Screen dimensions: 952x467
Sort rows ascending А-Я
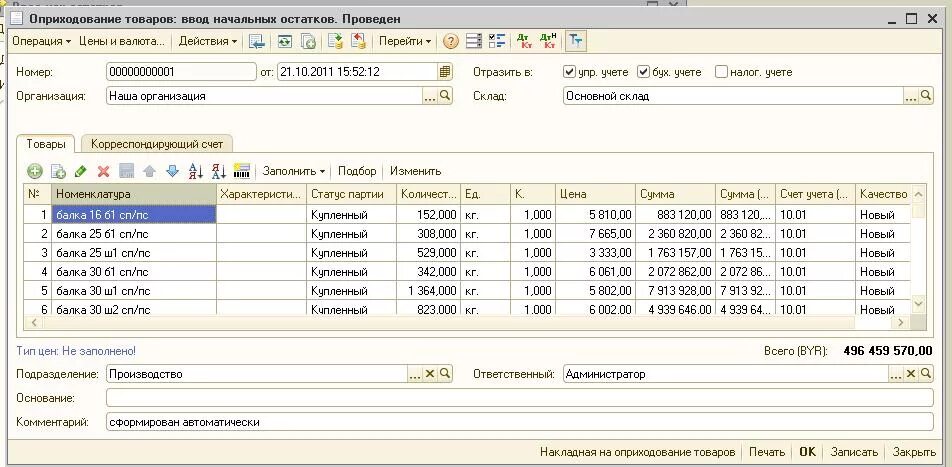tap(196, 171)
